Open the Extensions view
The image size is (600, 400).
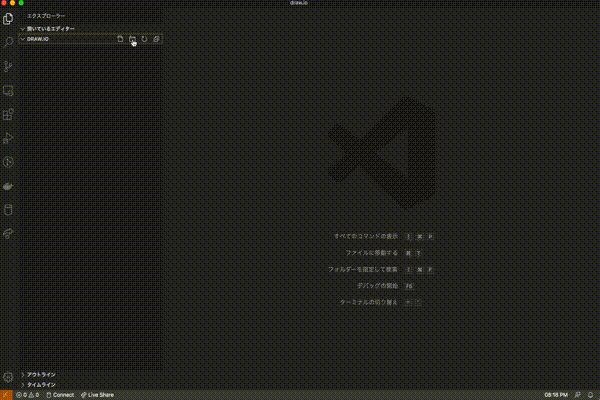8,114
